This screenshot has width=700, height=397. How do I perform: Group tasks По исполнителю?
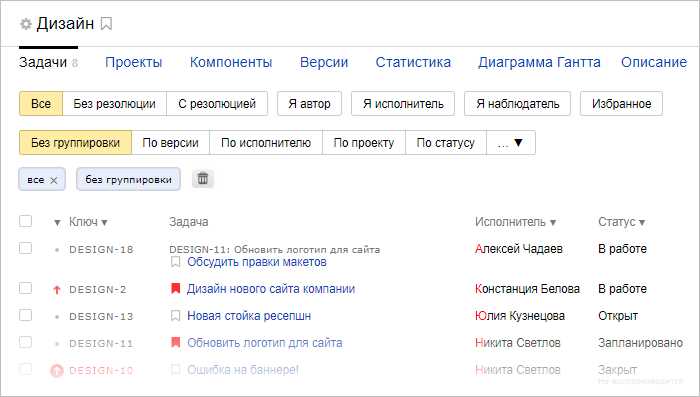(266, 143)
